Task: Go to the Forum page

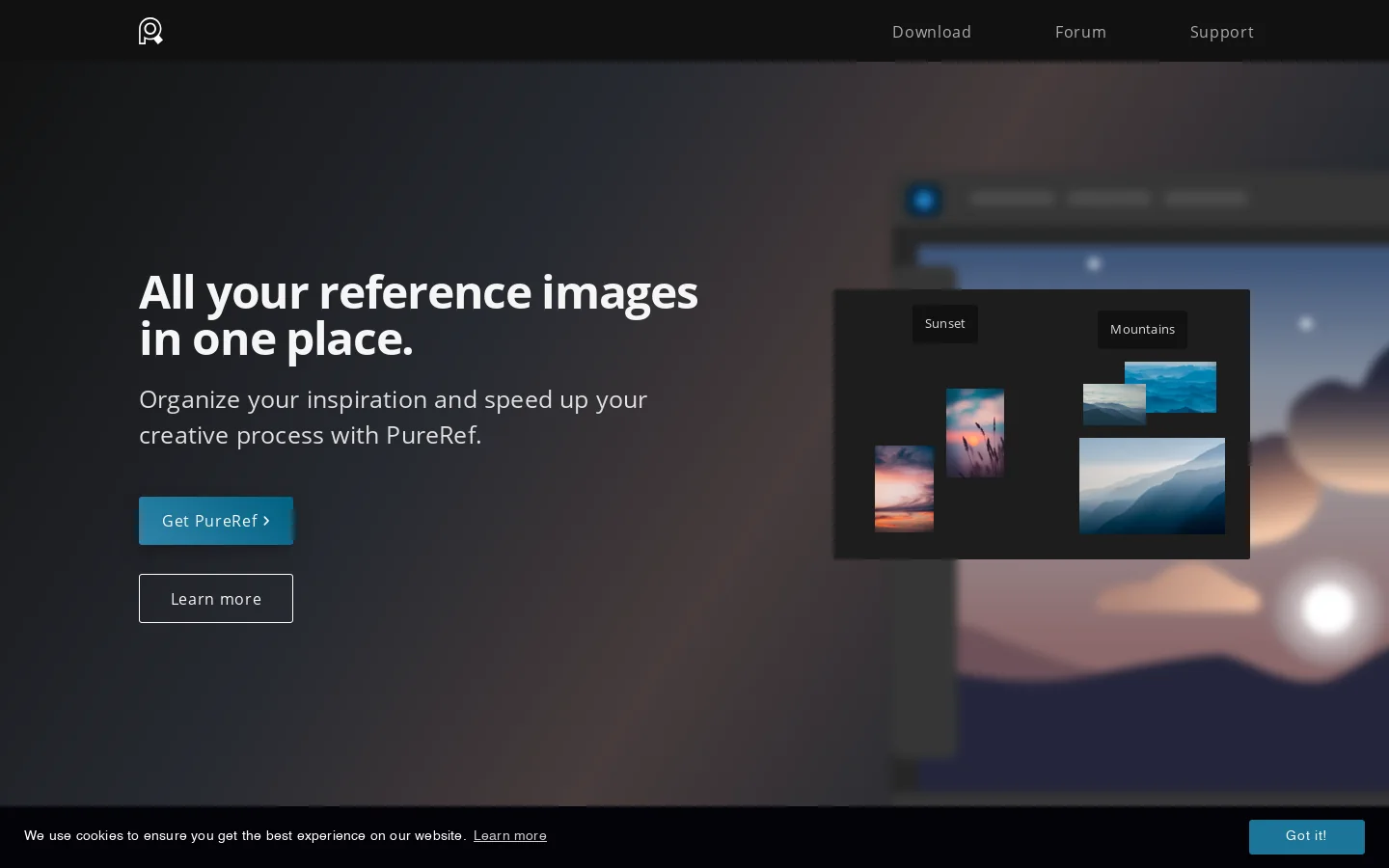Action: point(1080,32)
